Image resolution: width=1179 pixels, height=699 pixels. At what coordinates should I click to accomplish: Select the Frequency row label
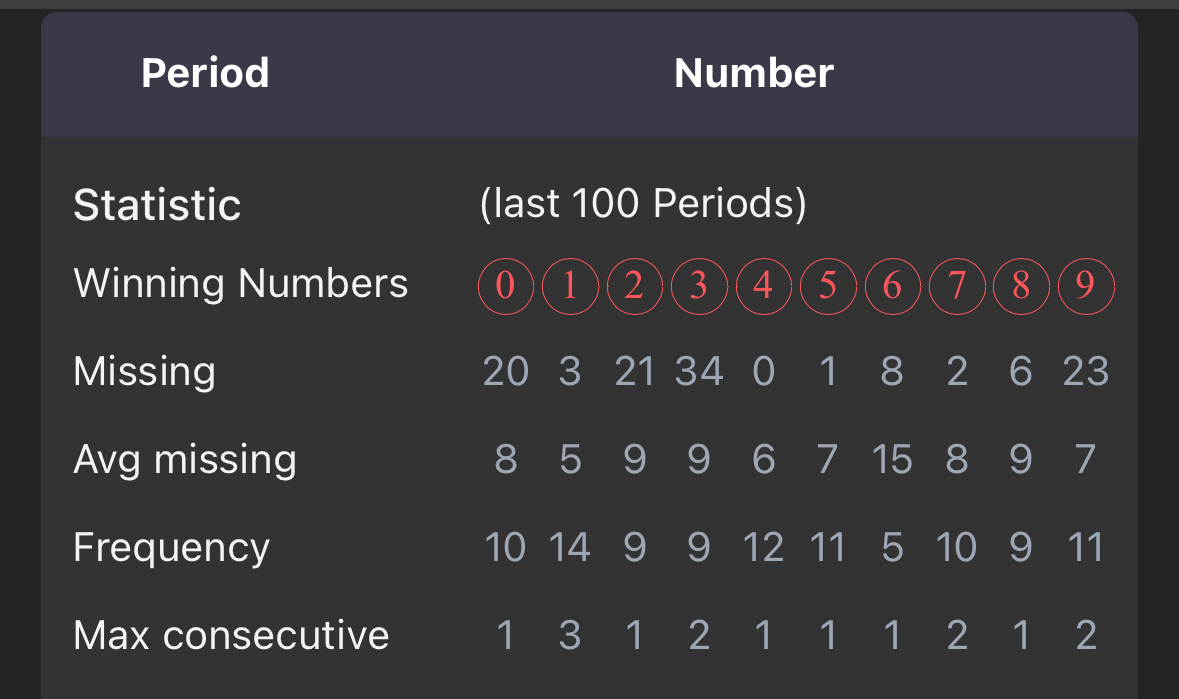171,547
